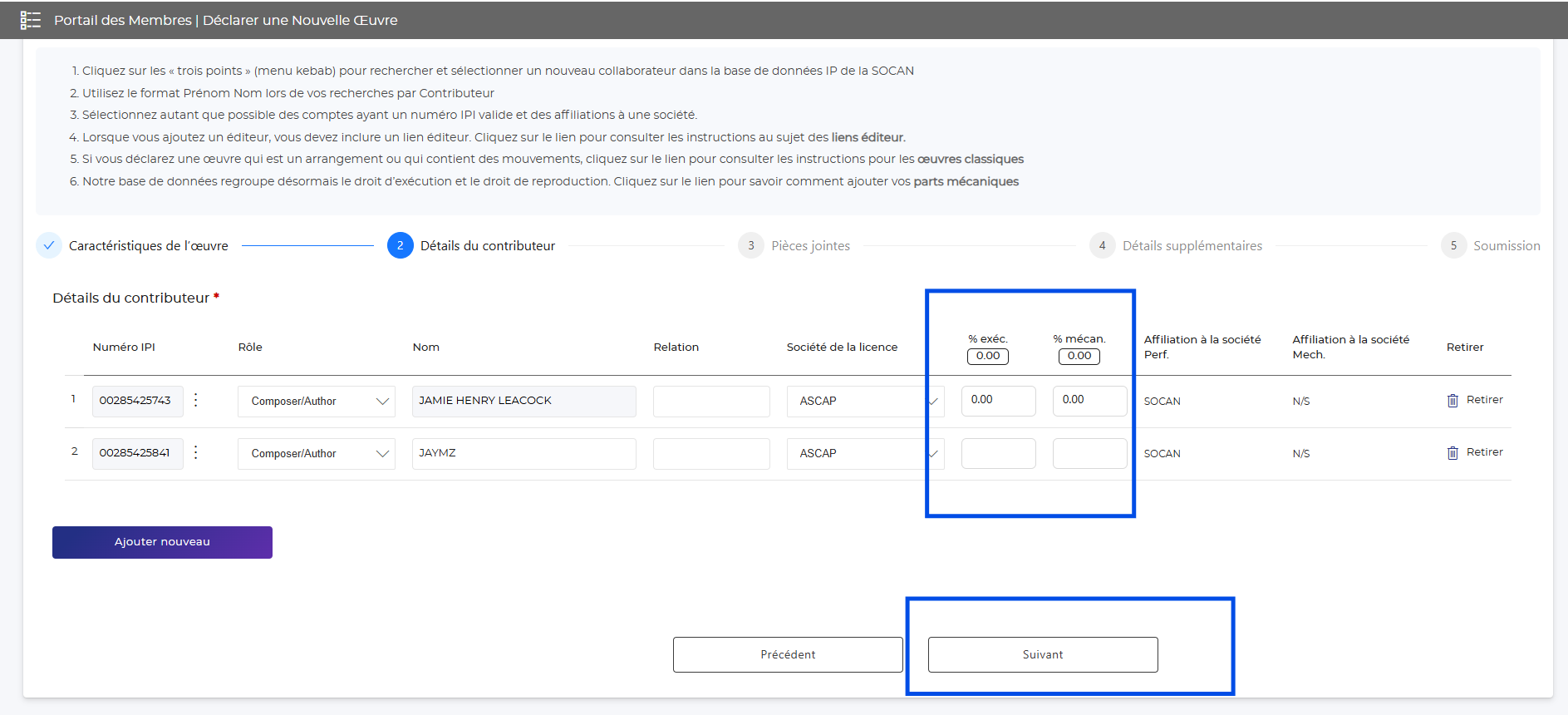Open licence society dropdown in row 2
The image size is (1568, 715).
click(x=864, y=454)
